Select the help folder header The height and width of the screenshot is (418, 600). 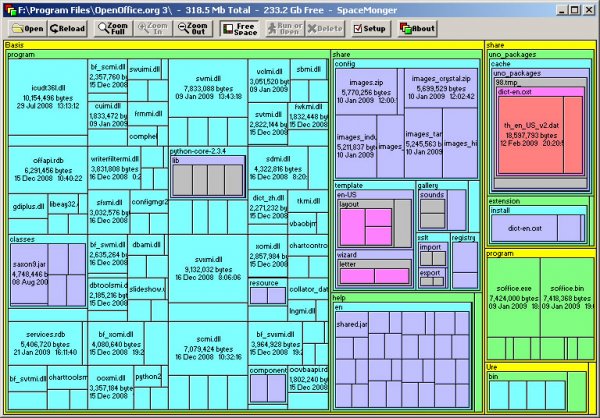339,298
